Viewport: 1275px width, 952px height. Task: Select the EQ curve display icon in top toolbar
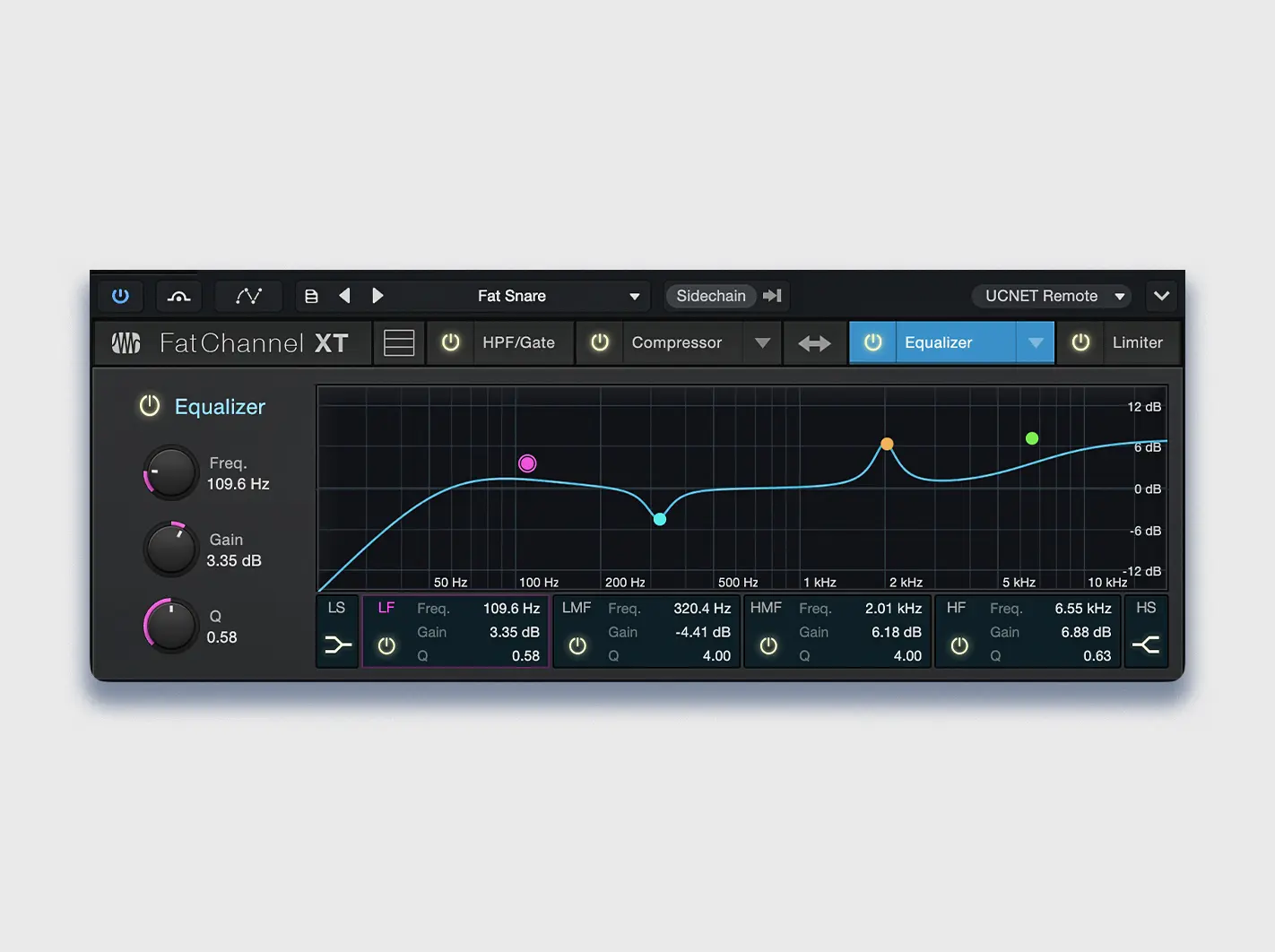248,296
